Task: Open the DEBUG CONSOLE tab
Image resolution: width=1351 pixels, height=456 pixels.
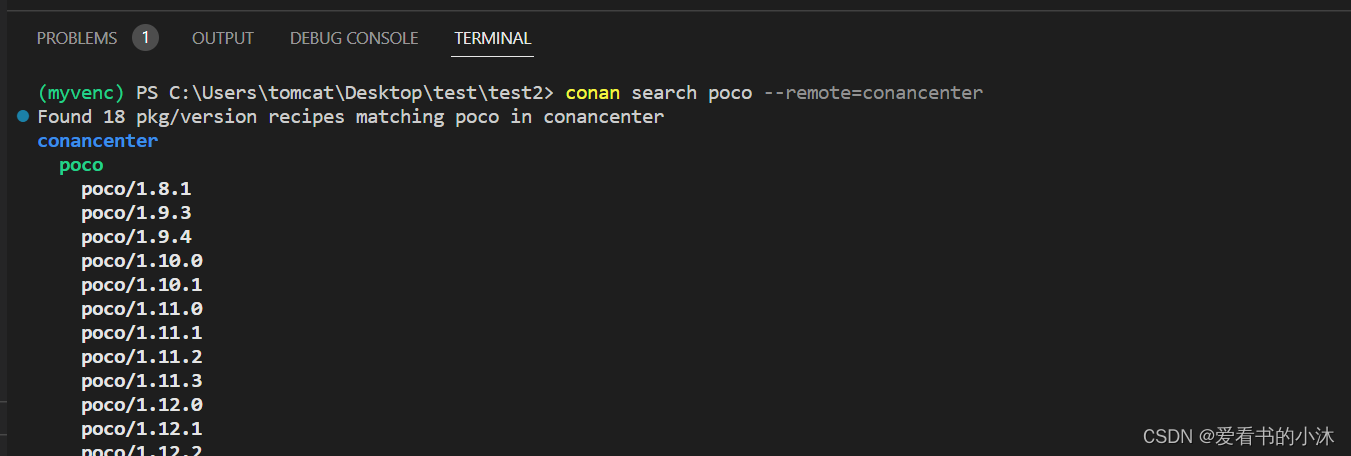Action: pyautogui.click(x=354, y=38)
